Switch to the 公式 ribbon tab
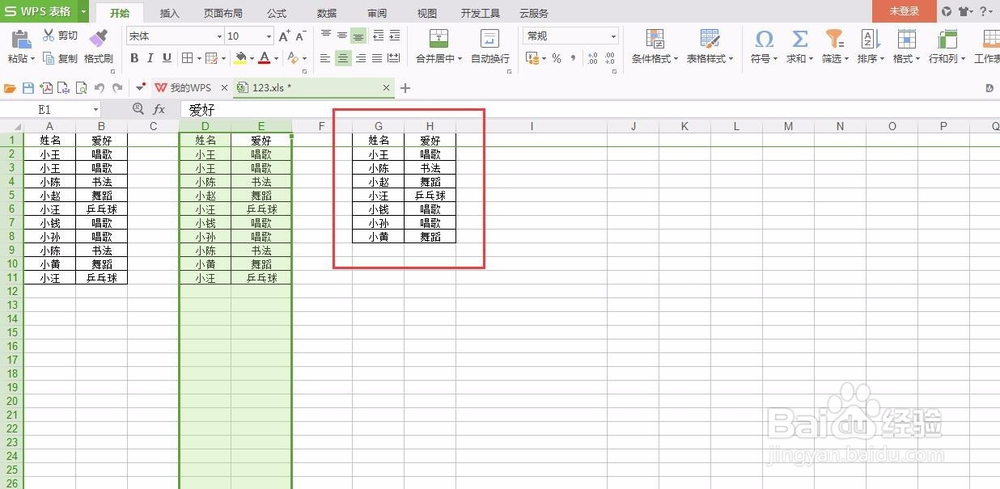 [277, 13]
